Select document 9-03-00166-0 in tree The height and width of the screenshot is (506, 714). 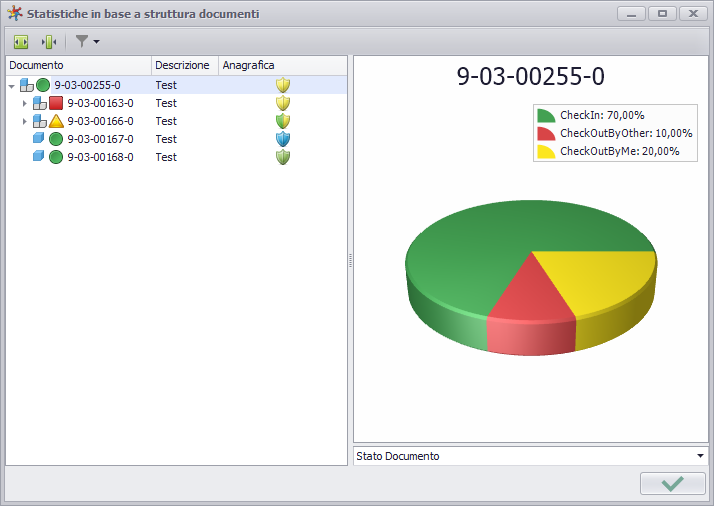(100, 121)
